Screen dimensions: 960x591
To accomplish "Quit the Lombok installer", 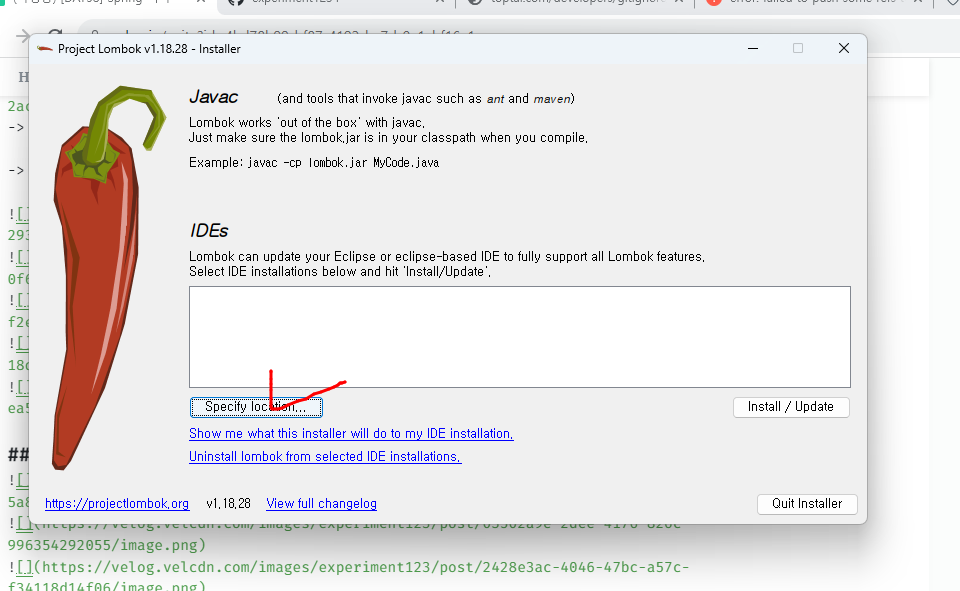I will pos(807,504).
